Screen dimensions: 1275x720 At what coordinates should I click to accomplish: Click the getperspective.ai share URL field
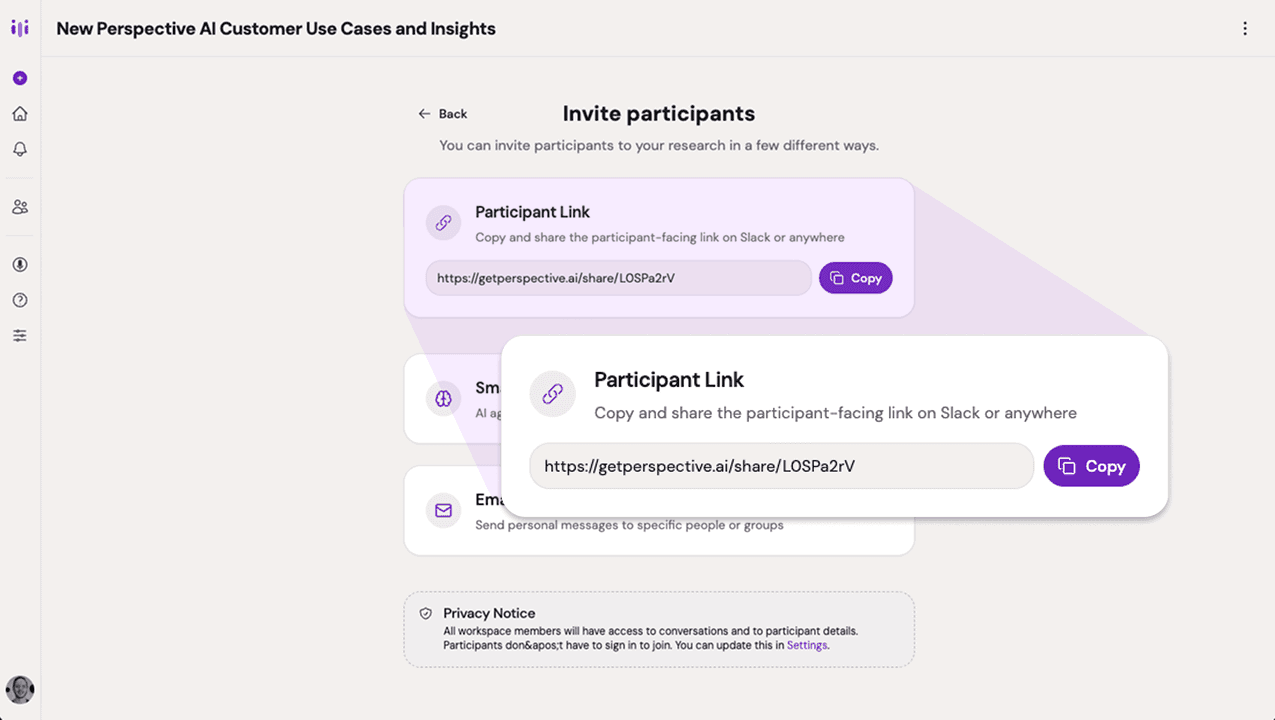point(781,465)
